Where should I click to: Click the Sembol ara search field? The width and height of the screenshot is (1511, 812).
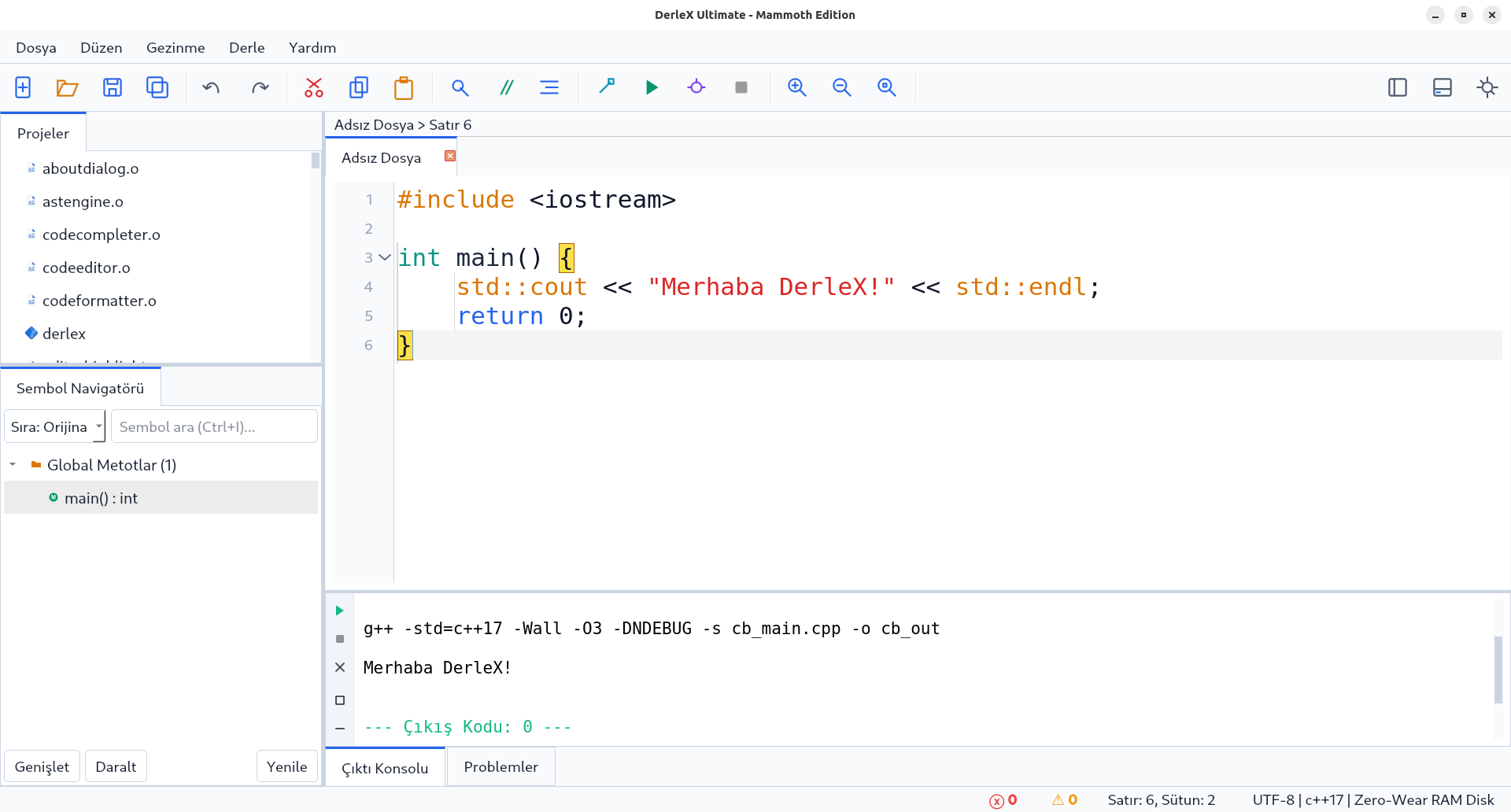[x=214, y=426]
